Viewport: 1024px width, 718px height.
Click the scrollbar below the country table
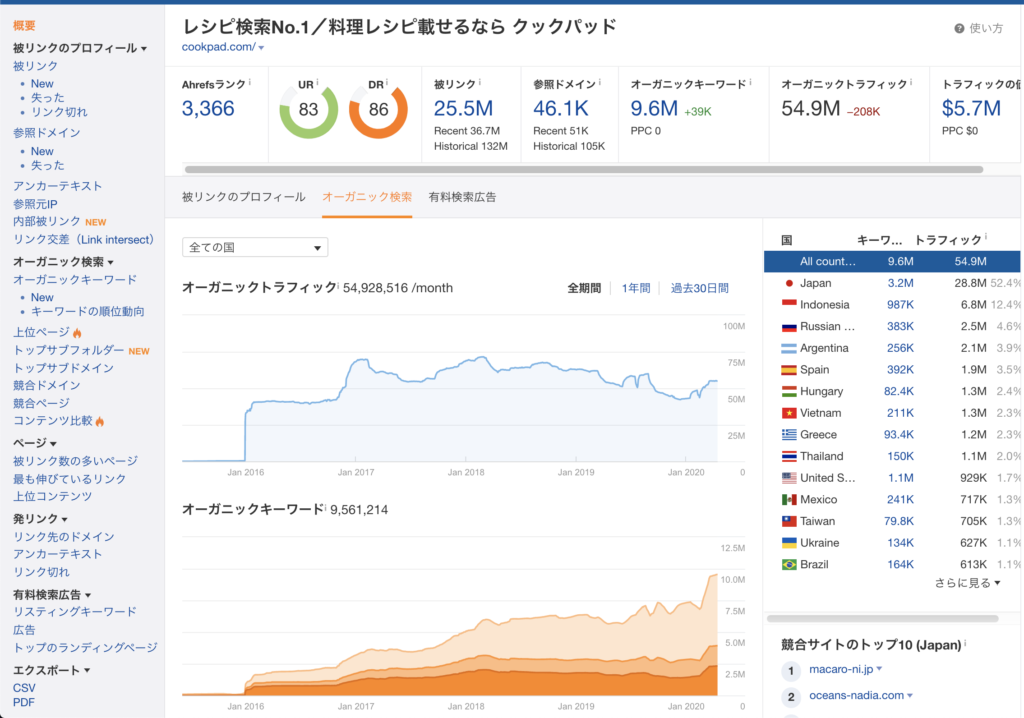click(882, 618)
